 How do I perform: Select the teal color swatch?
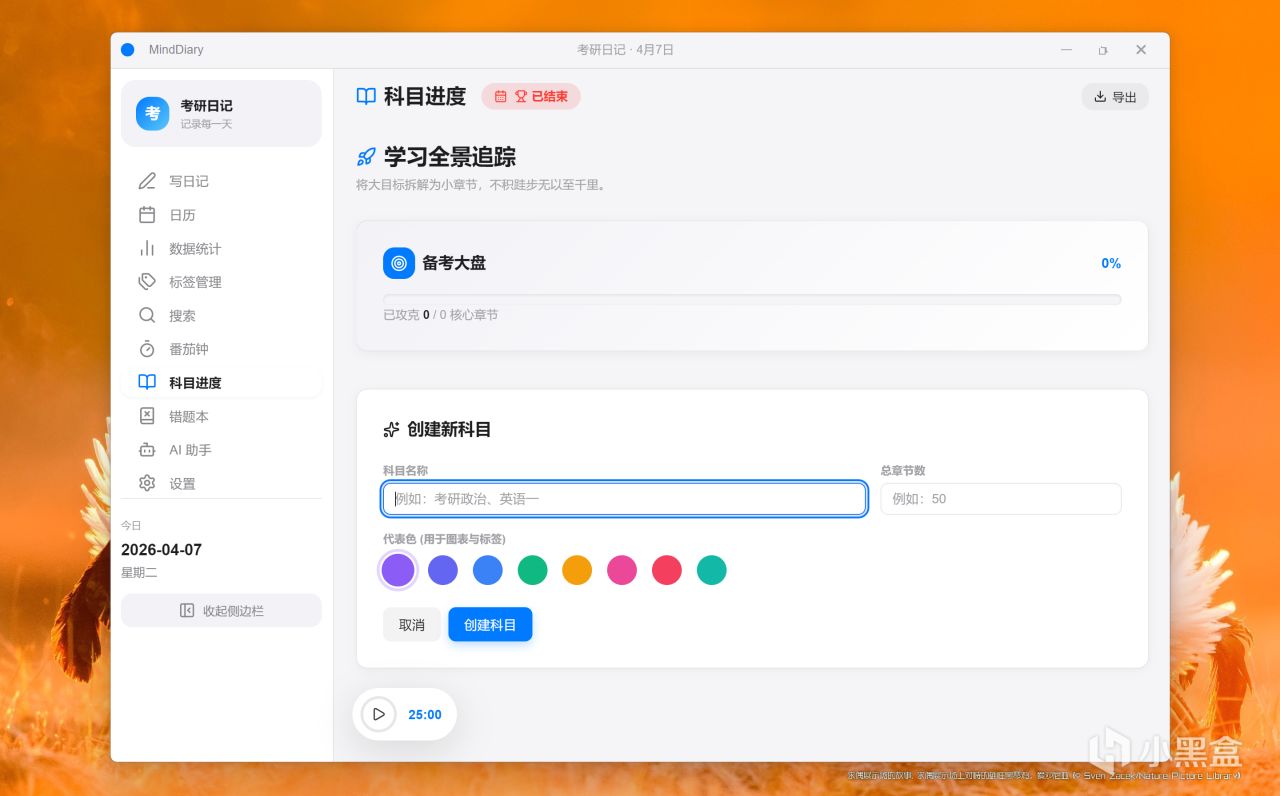tap(712, 570)
